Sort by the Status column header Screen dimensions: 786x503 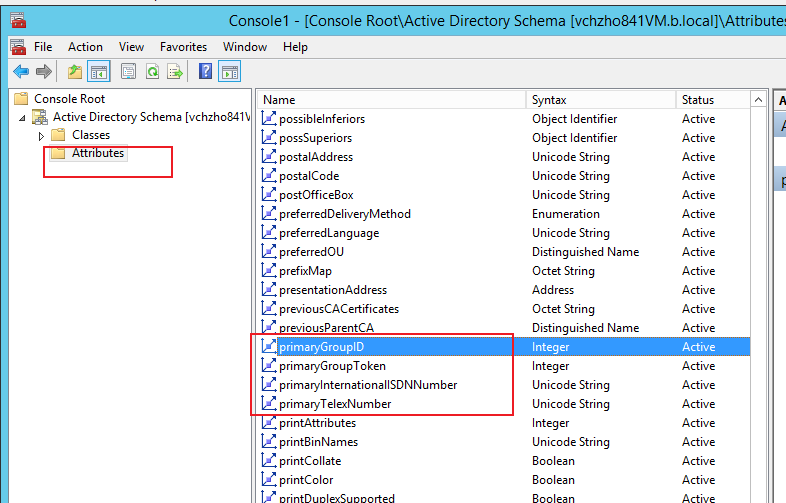(x=713, y=100)
